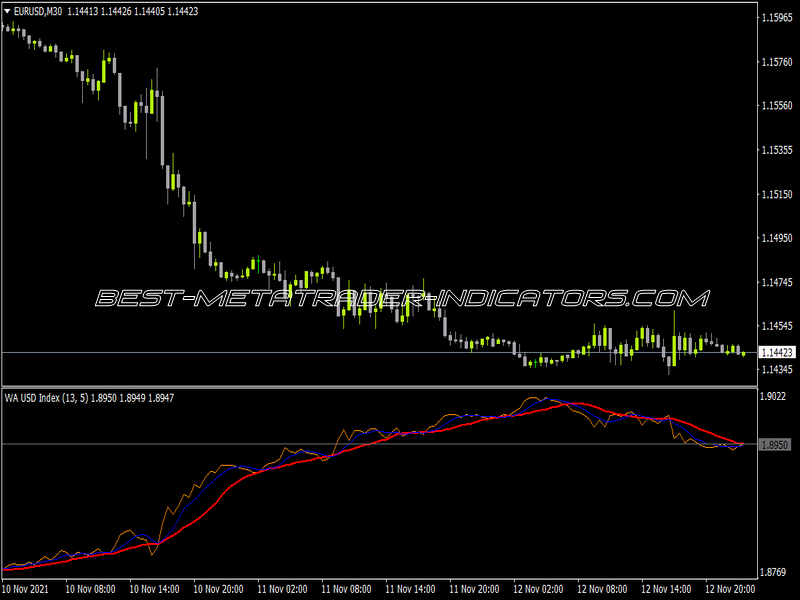This screenshot has height=600, width=800.
Task: Select the indicator level label 1.8950
Action: (774, 445)
